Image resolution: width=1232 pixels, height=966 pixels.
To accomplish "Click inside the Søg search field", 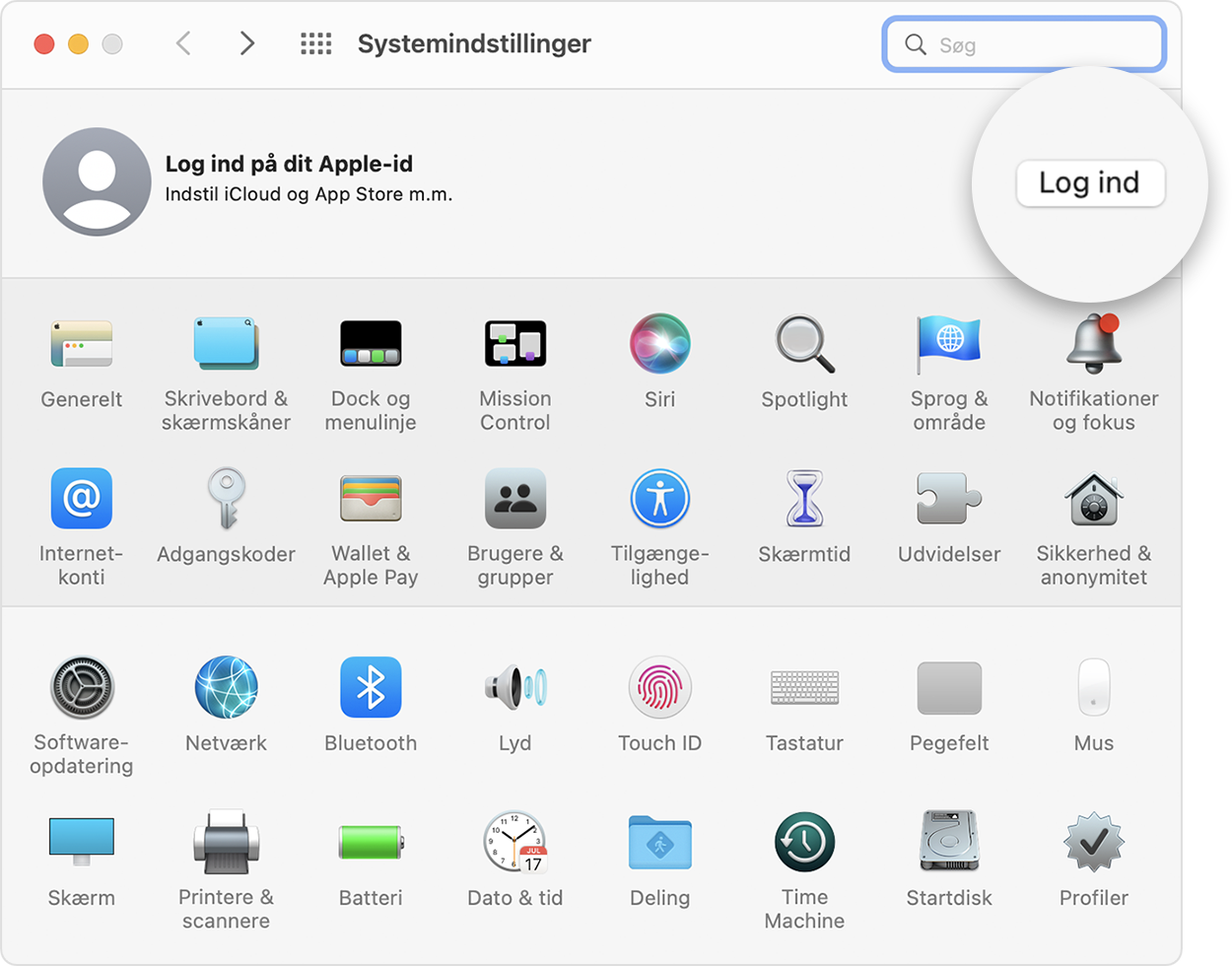I will [1023, 43].
